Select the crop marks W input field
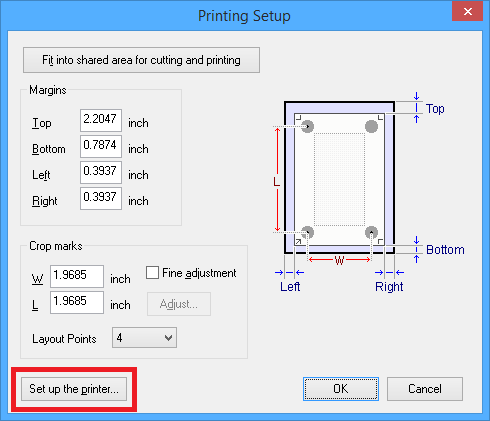 pos(77,276)
